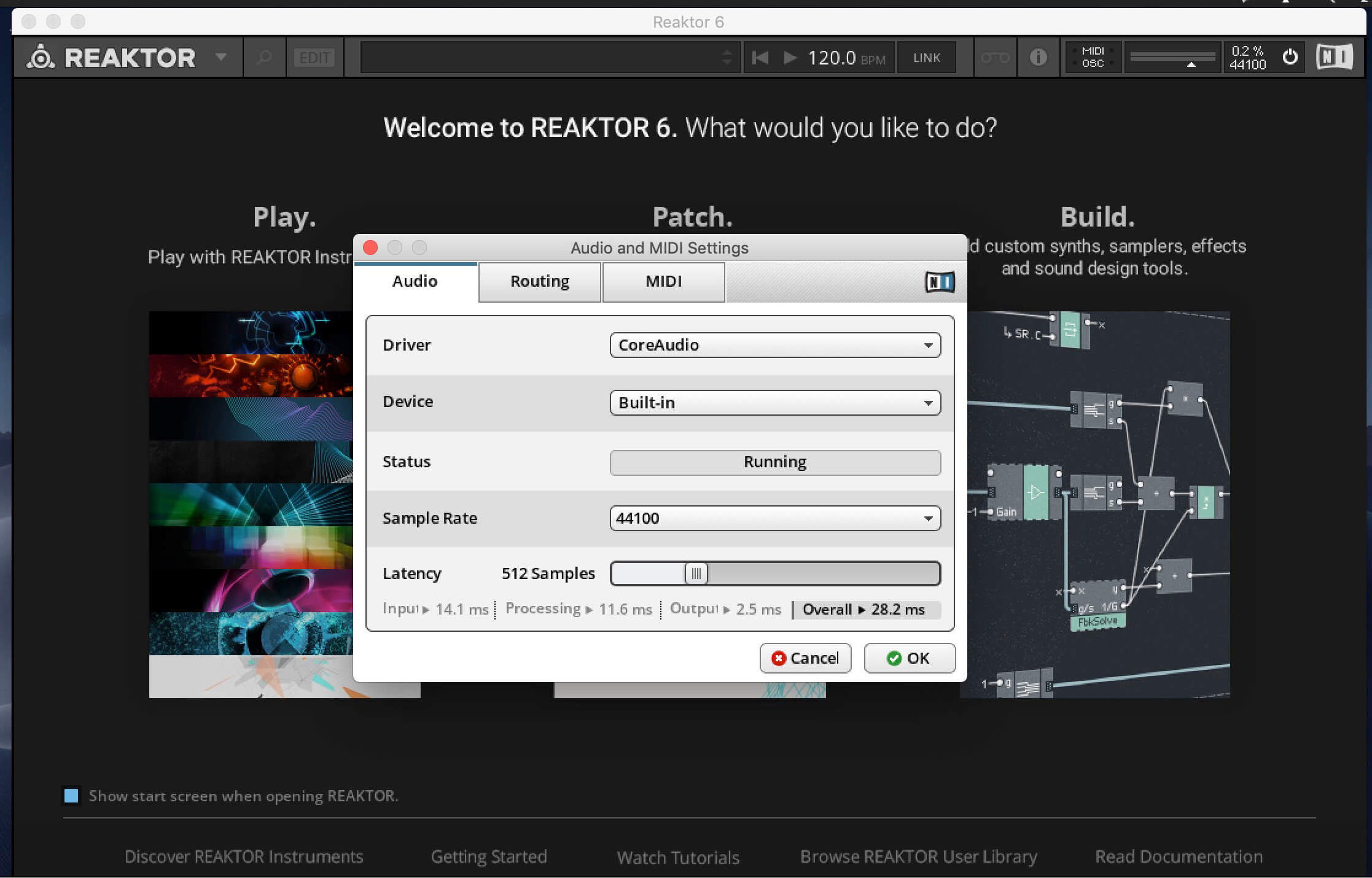
Task: Click the Cancel button
Action: click(805, 658)
